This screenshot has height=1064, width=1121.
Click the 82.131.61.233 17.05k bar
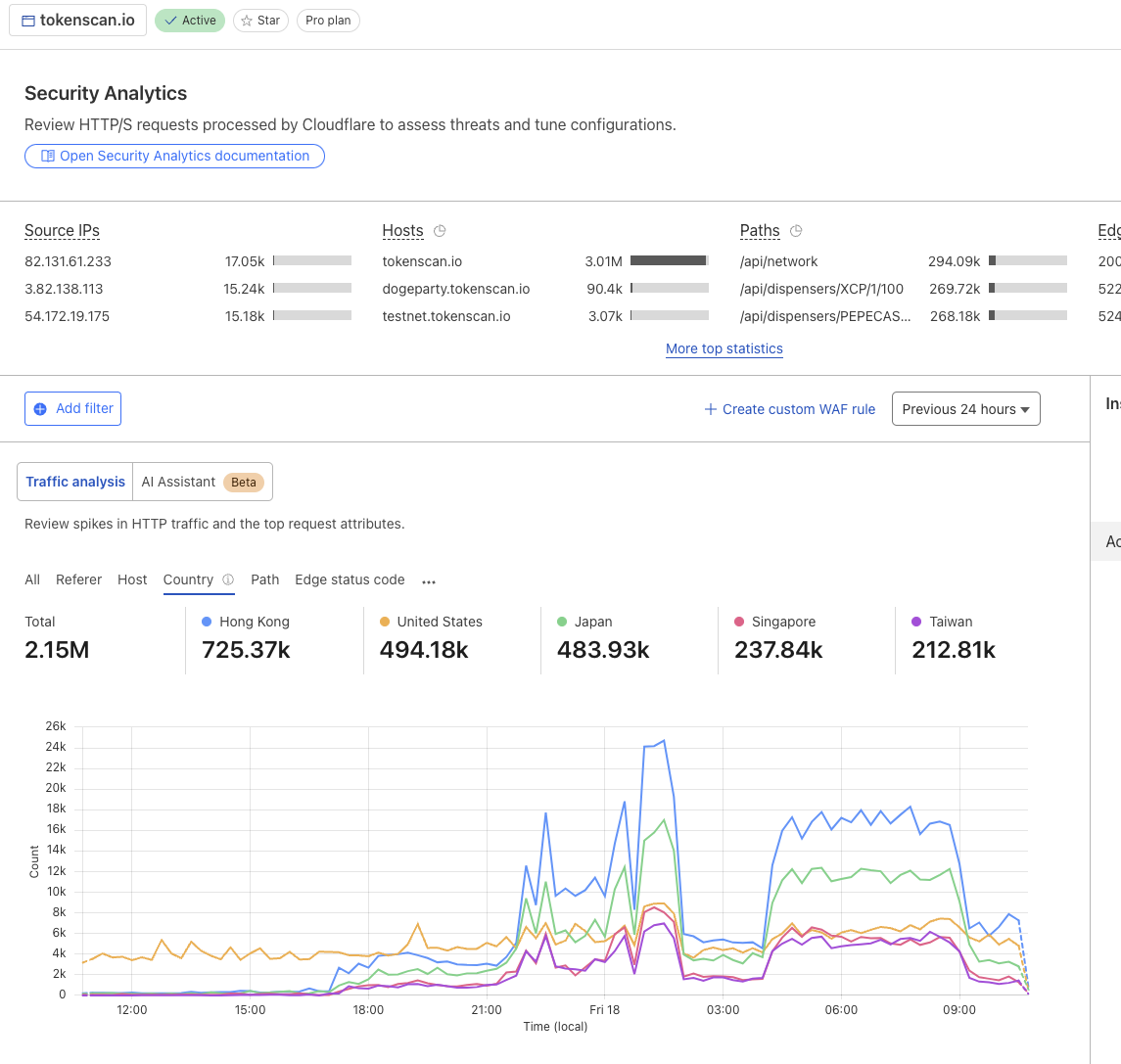tap(311, 260)
